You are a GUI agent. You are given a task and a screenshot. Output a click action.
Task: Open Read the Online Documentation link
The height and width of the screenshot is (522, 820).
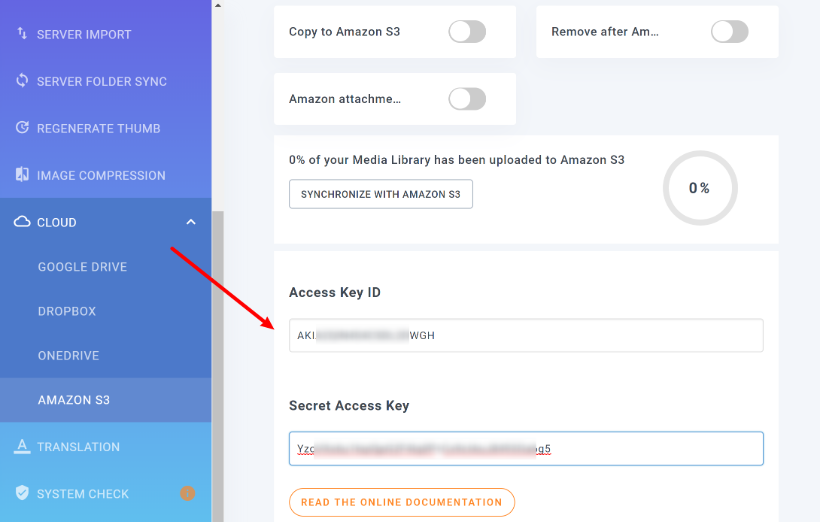coord(402,502)
